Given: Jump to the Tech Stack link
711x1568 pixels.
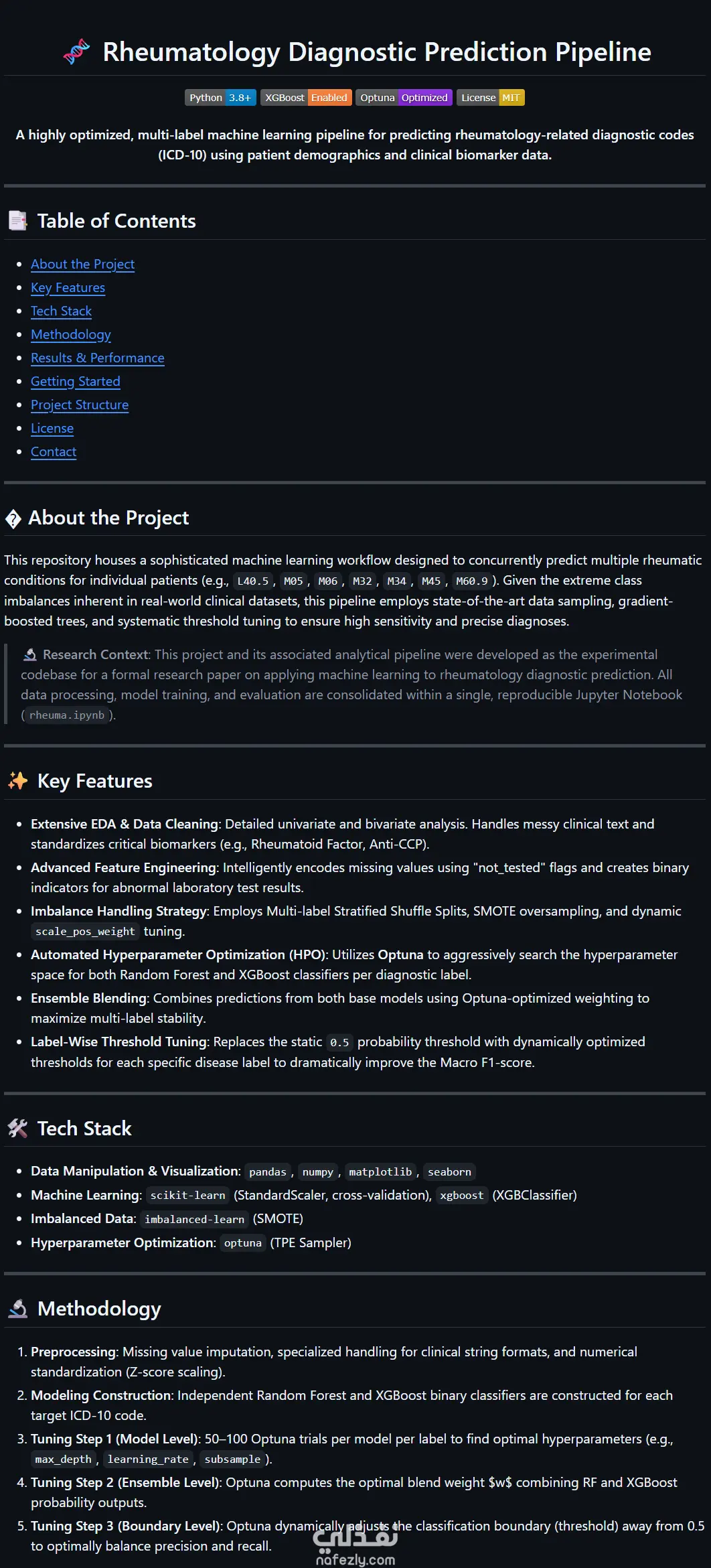Looking at the screenshot, I should (61, 311).
